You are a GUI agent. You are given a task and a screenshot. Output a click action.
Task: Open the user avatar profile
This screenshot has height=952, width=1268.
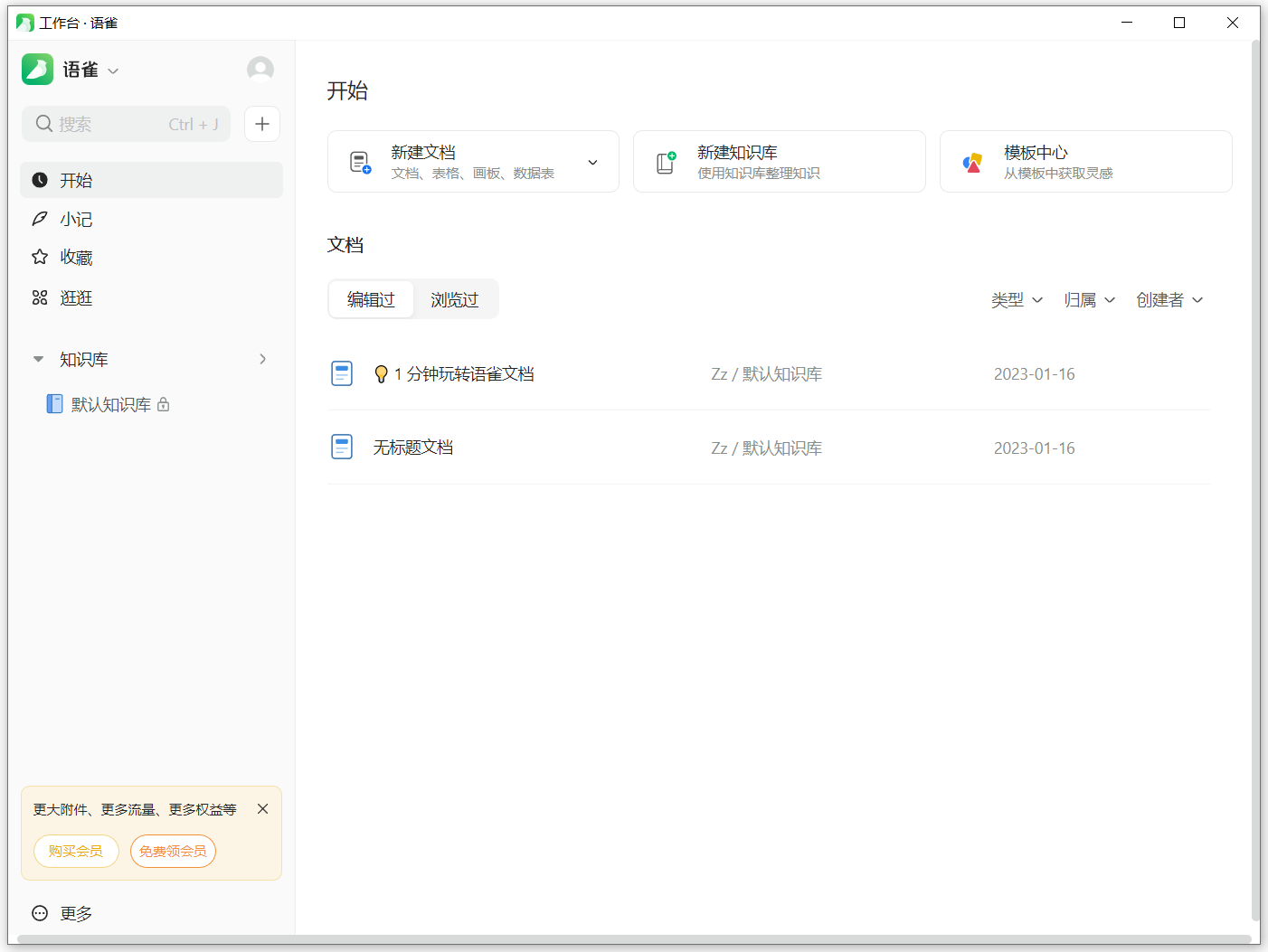[260, 70]
